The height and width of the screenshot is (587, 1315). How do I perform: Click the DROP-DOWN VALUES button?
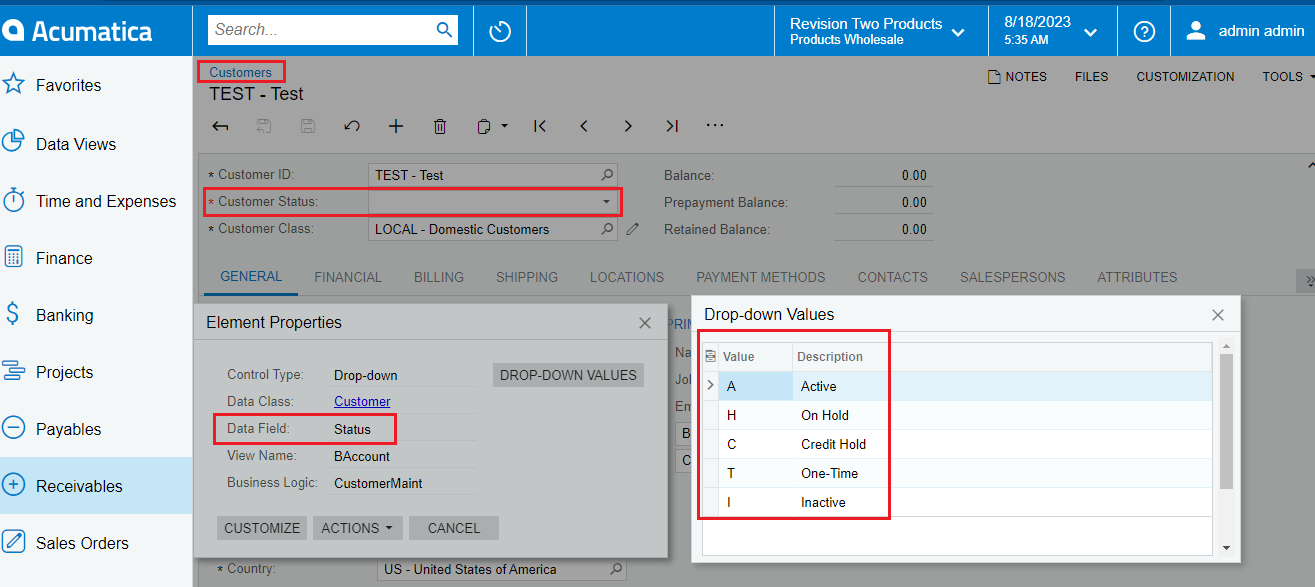pos(568,375)
